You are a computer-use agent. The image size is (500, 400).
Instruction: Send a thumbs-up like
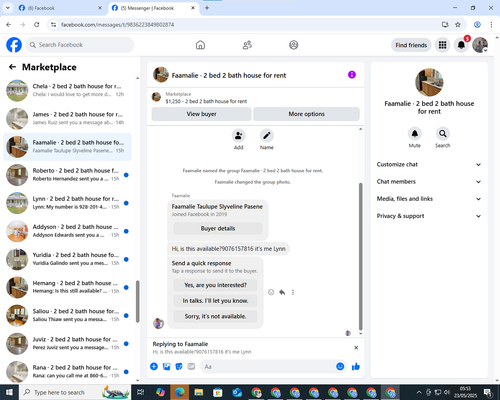pos(356,367)
